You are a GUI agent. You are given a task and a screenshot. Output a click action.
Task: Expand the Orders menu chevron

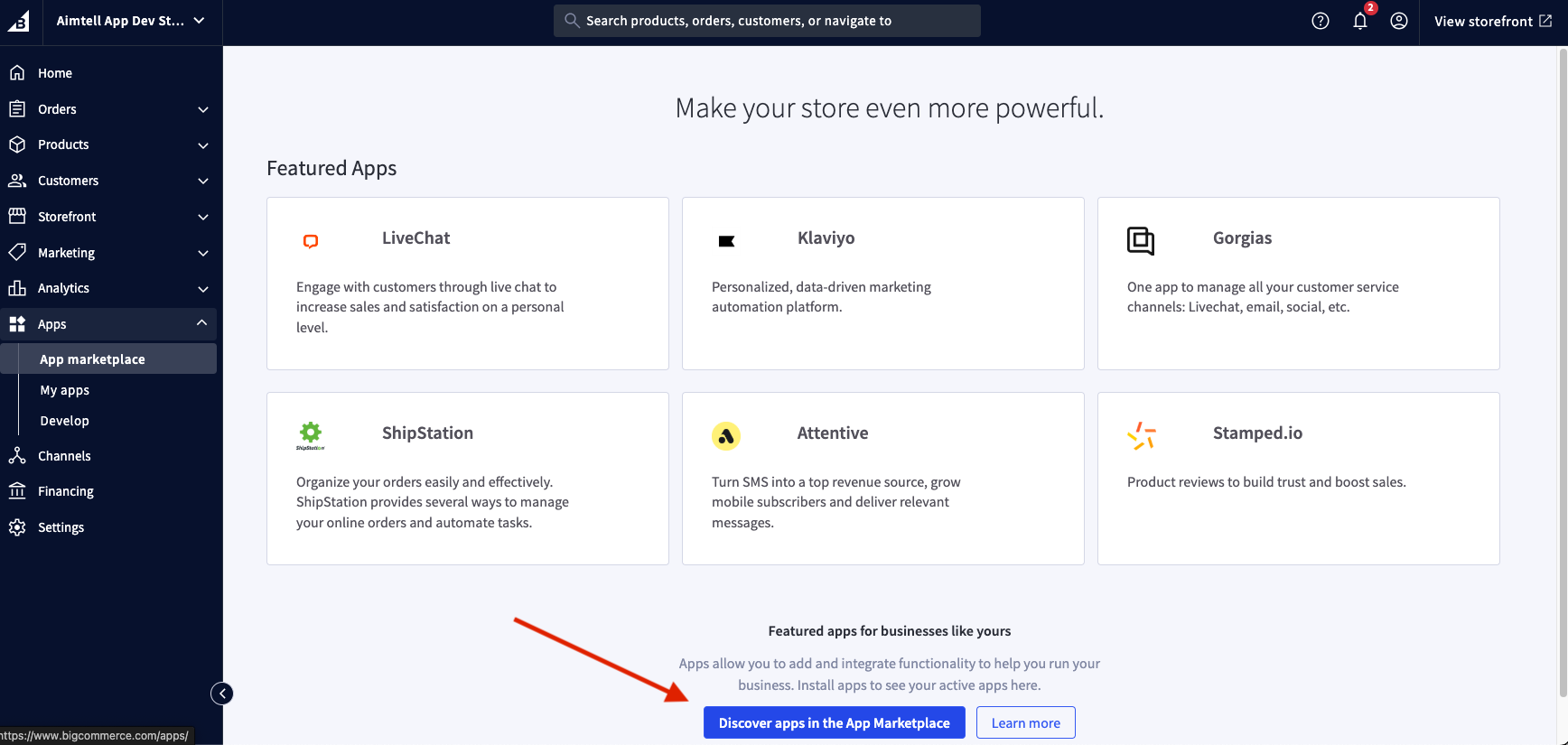pyautogui.click(x=203, y=109)
